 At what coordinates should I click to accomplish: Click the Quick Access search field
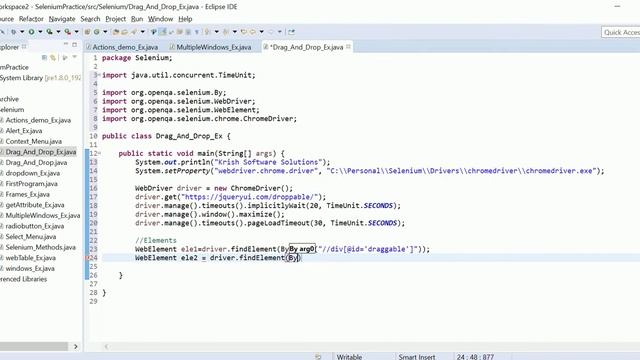pos(620,32)
